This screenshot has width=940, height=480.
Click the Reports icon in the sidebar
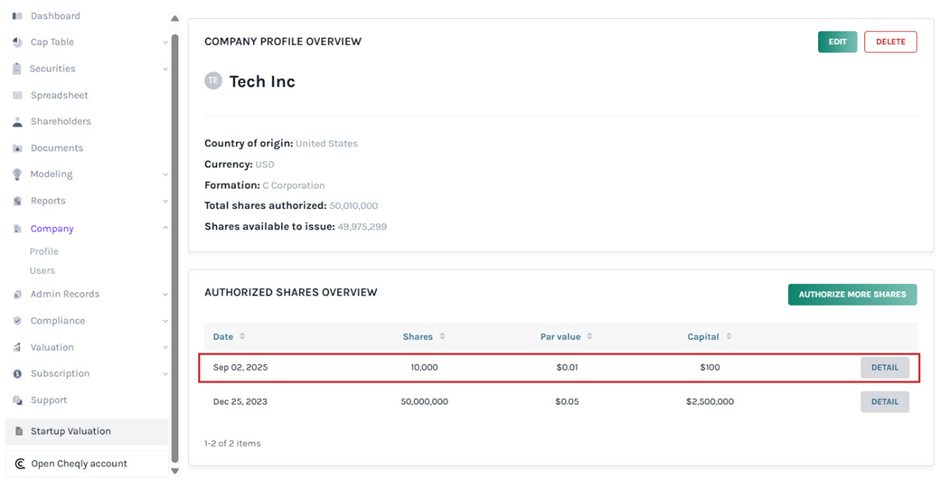tap(17, 201)
